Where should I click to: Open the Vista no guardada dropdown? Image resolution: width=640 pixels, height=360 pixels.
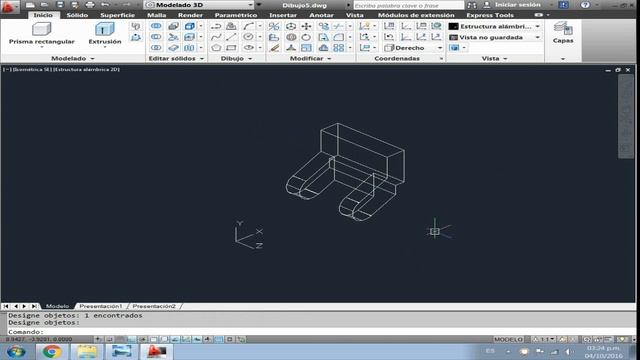(495, 37)
